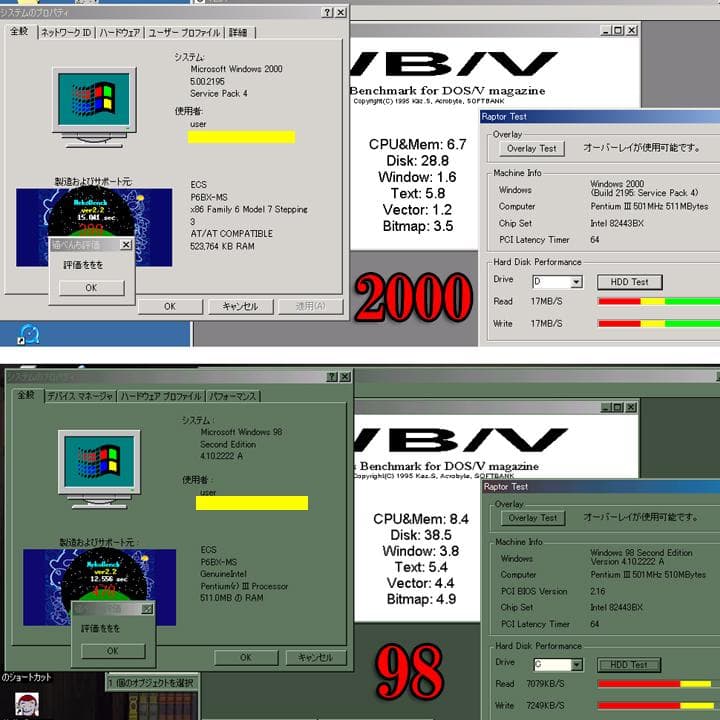Click キャンセル in Windows 98 system properties dialog
The width and height of the screenshot is (720, 720).
pyautogui.click(x=316, y=658)
